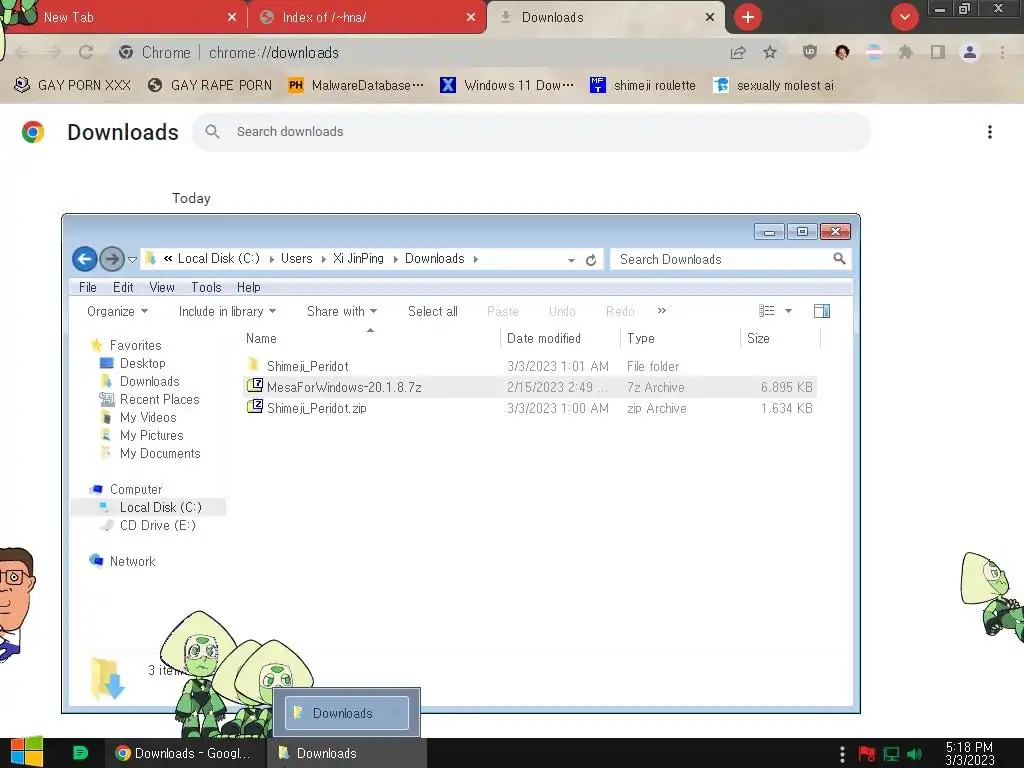The height and width of the screenshot is (768, 1024).
Task: Click the Select all toolbar button
Action: [x=432, y=312]
